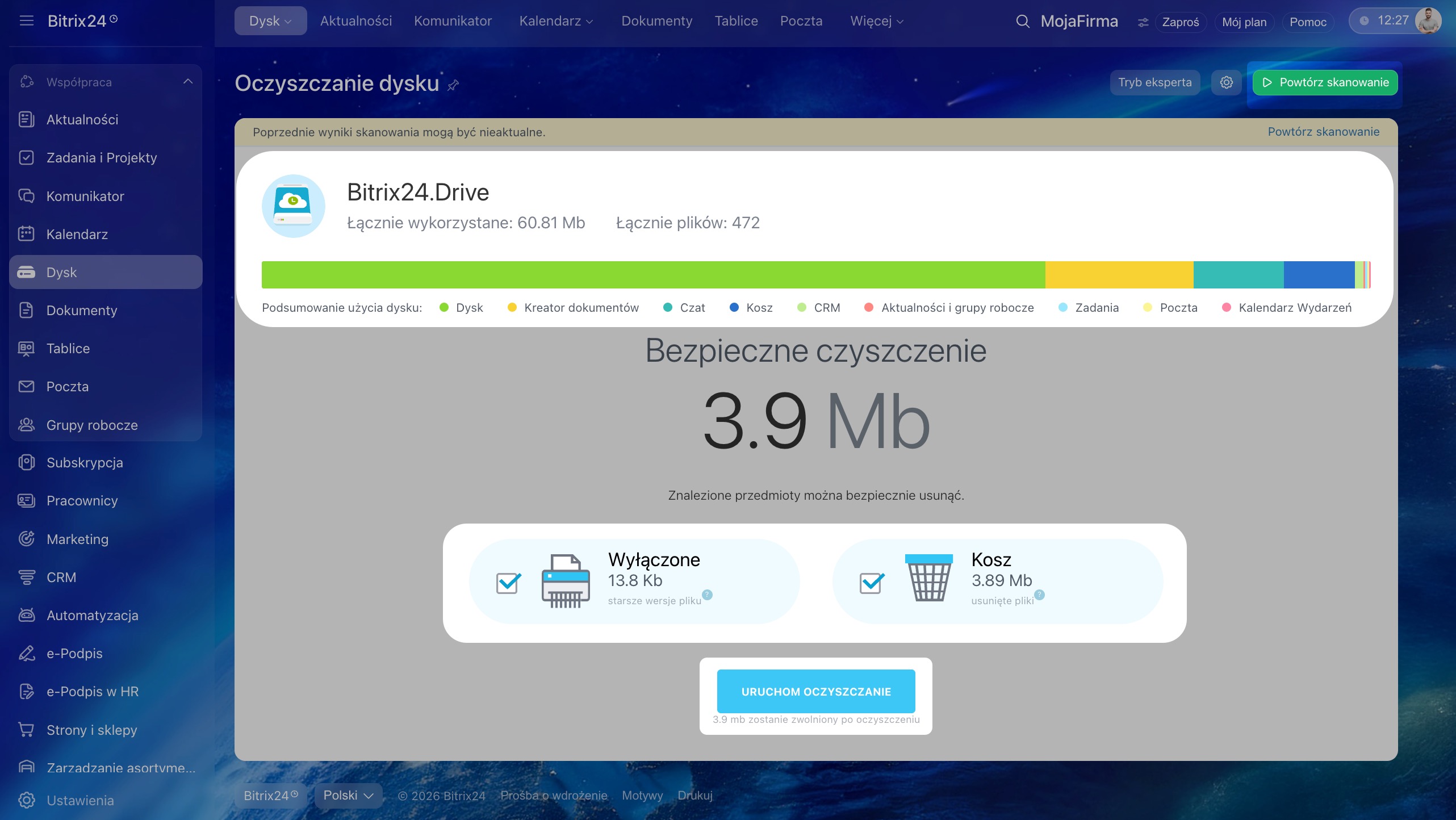This screenshot has height=820, width=1456.
Task: Click the hamburger menu icon
Action: tap(26, 21)
